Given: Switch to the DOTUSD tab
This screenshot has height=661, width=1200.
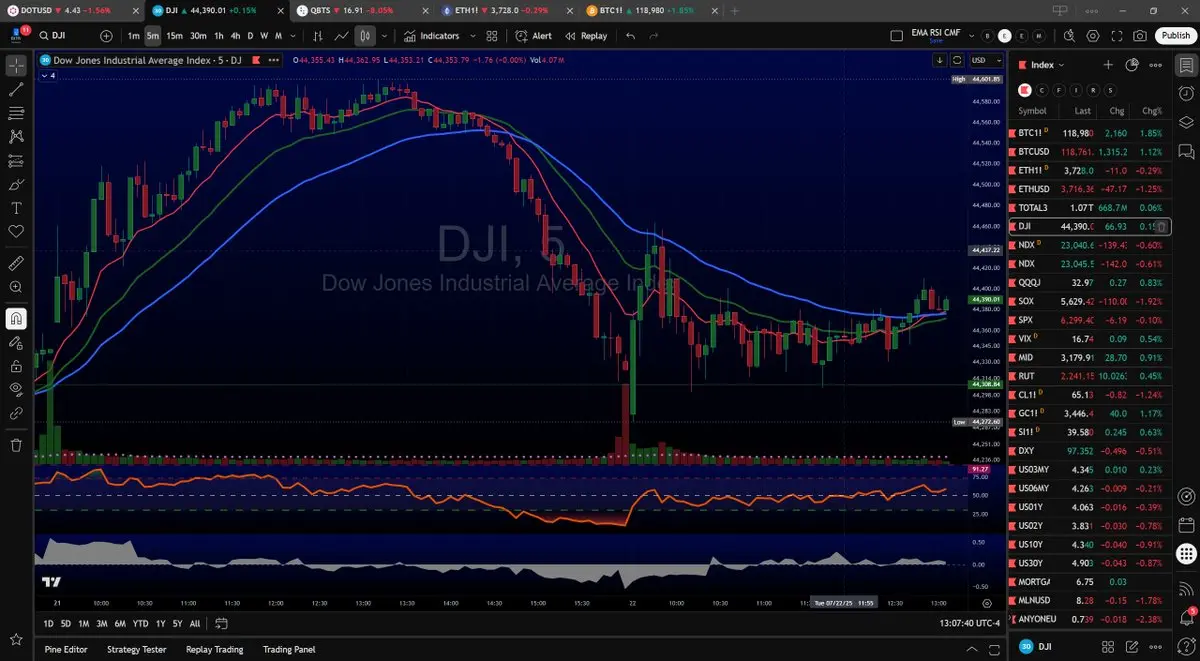Looking at the screenshot, I should [72, 10].
